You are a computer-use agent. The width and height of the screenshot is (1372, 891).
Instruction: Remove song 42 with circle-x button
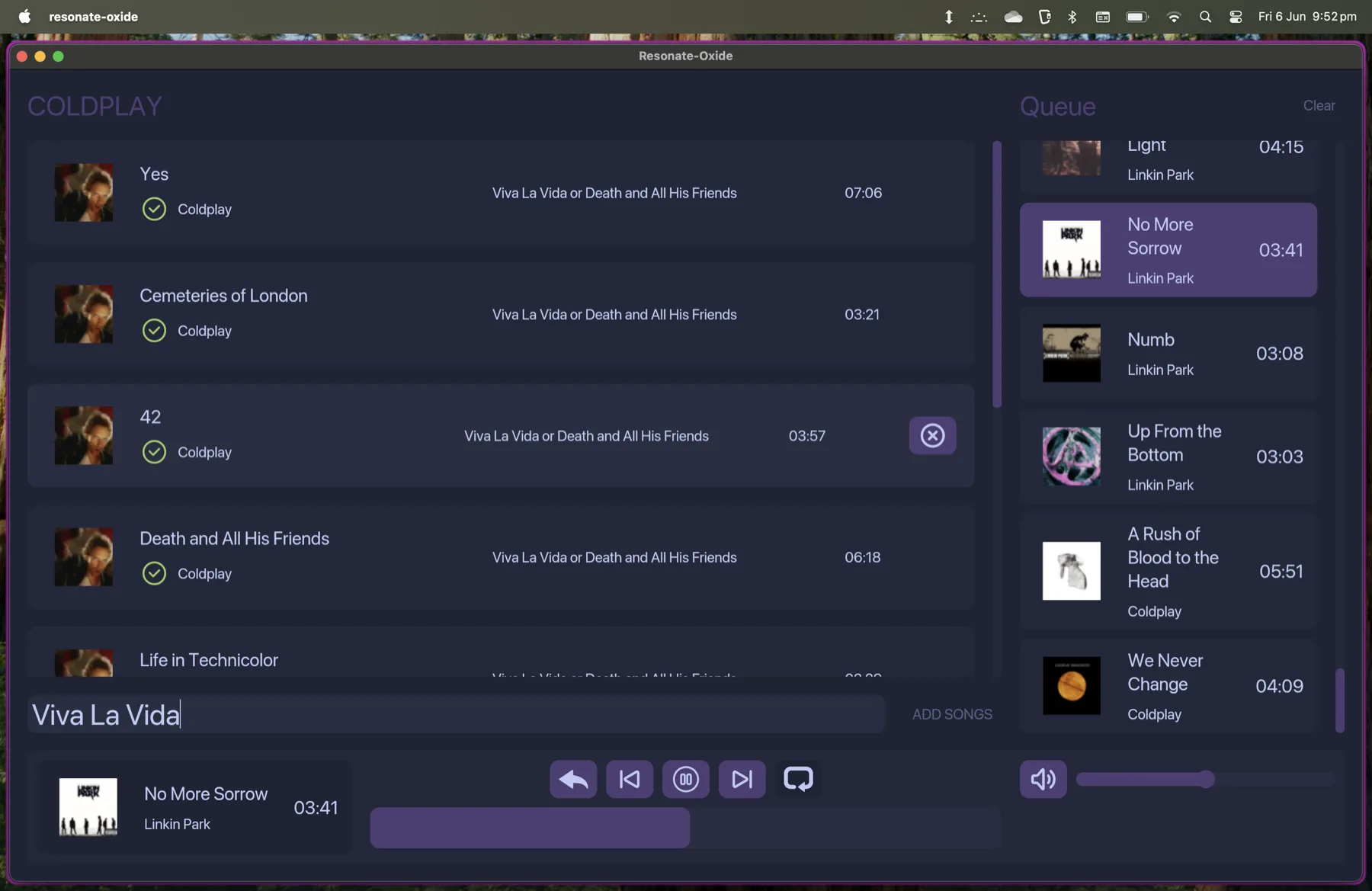[x=932, y=435]
